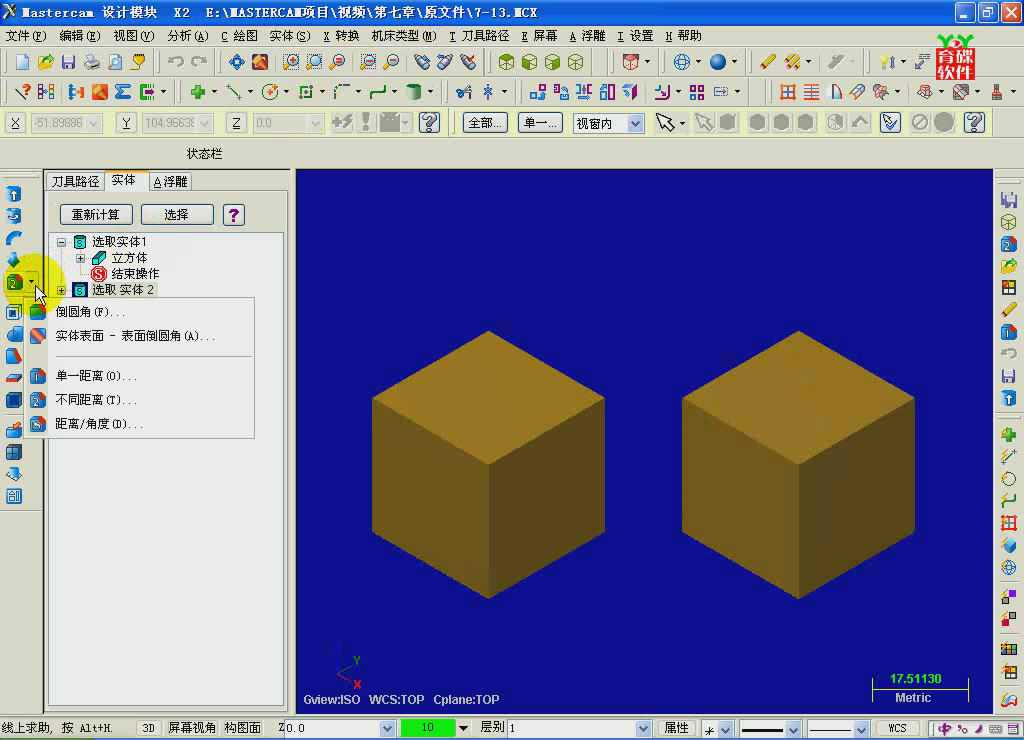Click the 重新计算 button

tap(96, 215)
